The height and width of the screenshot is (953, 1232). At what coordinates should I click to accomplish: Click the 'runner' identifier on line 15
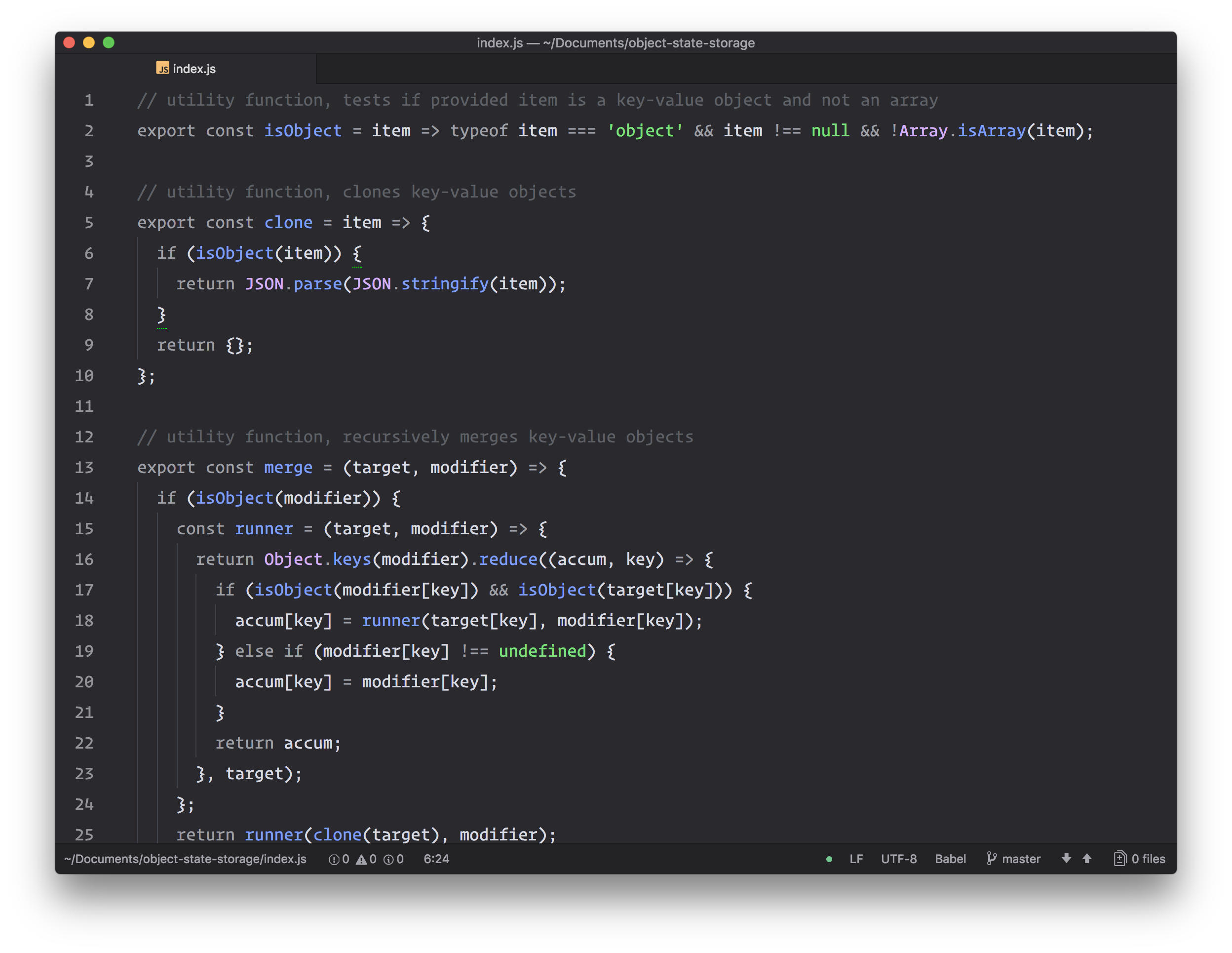tap(264, 529)
